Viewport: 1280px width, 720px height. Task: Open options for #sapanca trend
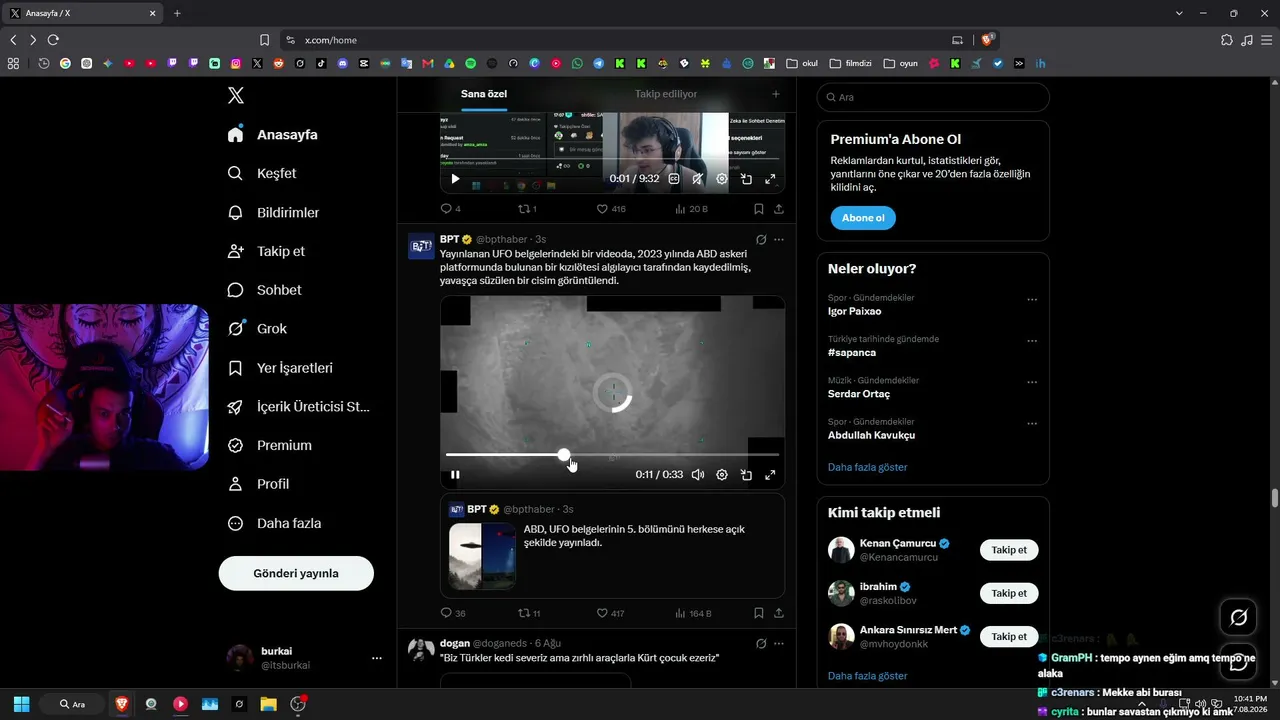click(x=1032, y=341)
